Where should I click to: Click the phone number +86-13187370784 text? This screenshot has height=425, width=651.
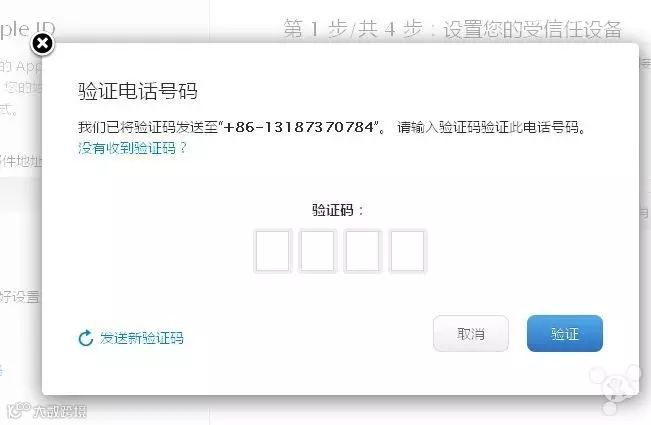tap(299, 127)
